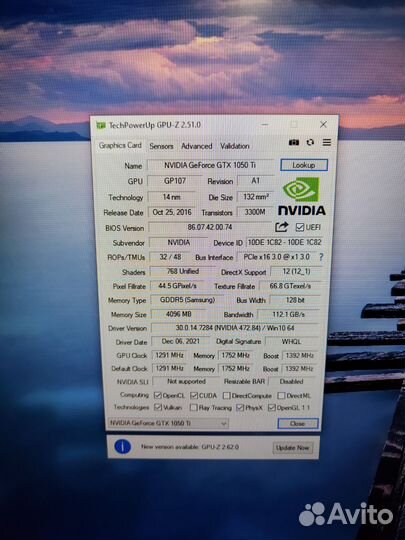
Task: Click the Subvendor field NVIDIA
Action: [178, 242]
